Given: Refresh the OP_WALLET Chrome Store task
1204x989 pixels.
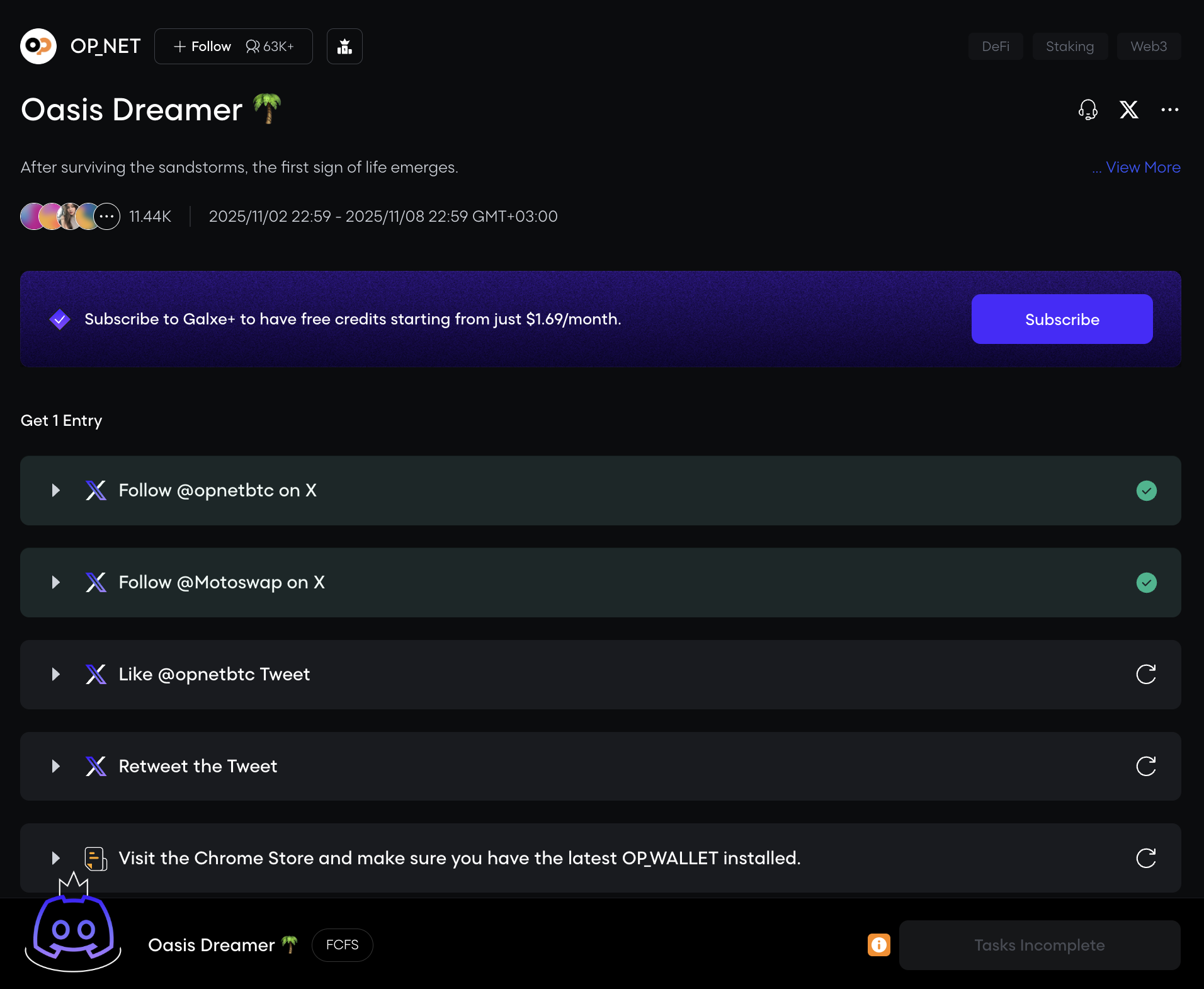Looking at the screenshot, I should click(1145, 858).
